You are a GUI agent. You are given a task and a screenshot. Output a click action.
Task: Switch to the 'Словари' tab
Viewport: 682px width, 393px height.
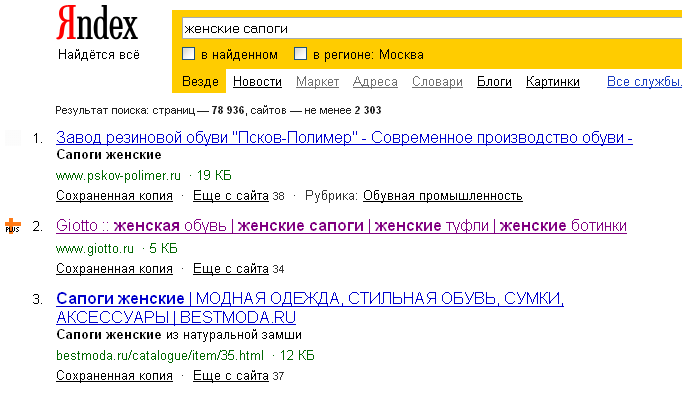(x=437, y=81)
